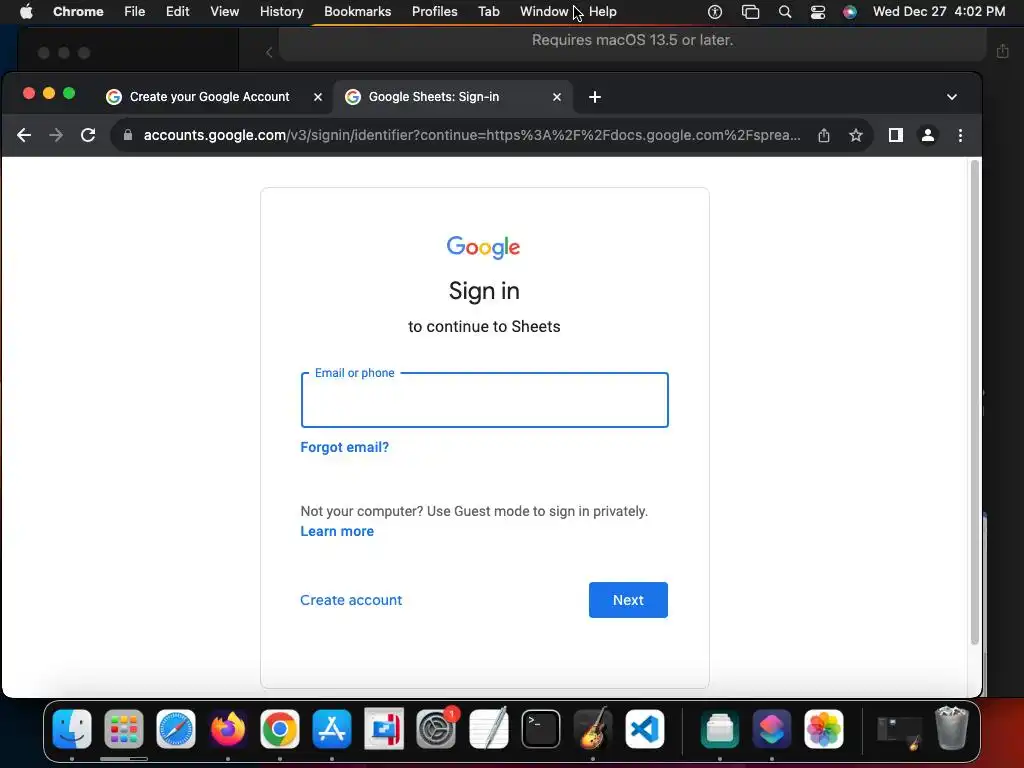1024x768 pixels.
Task: Open the Edit menu
Action: 178,12
